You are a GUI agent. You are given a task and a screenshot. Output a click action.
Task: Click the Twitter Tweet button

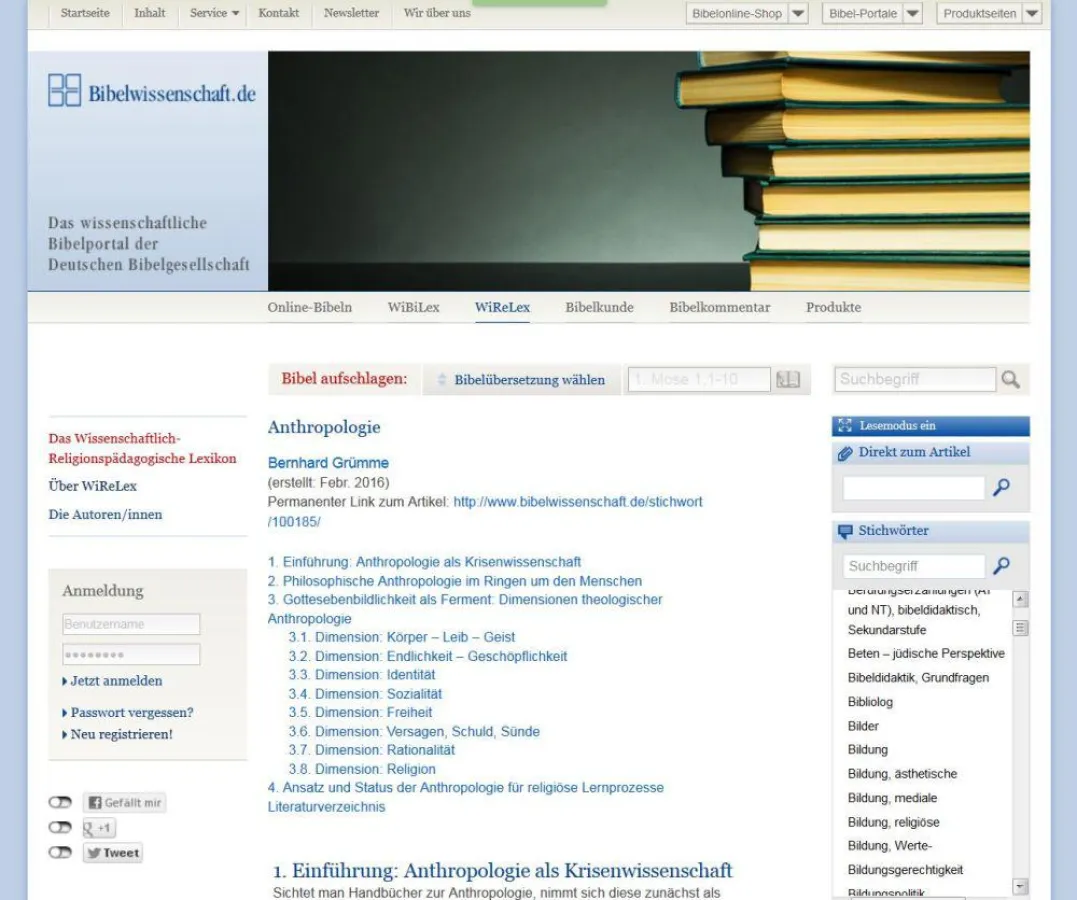pyautogui.click(x=112, y=853)
